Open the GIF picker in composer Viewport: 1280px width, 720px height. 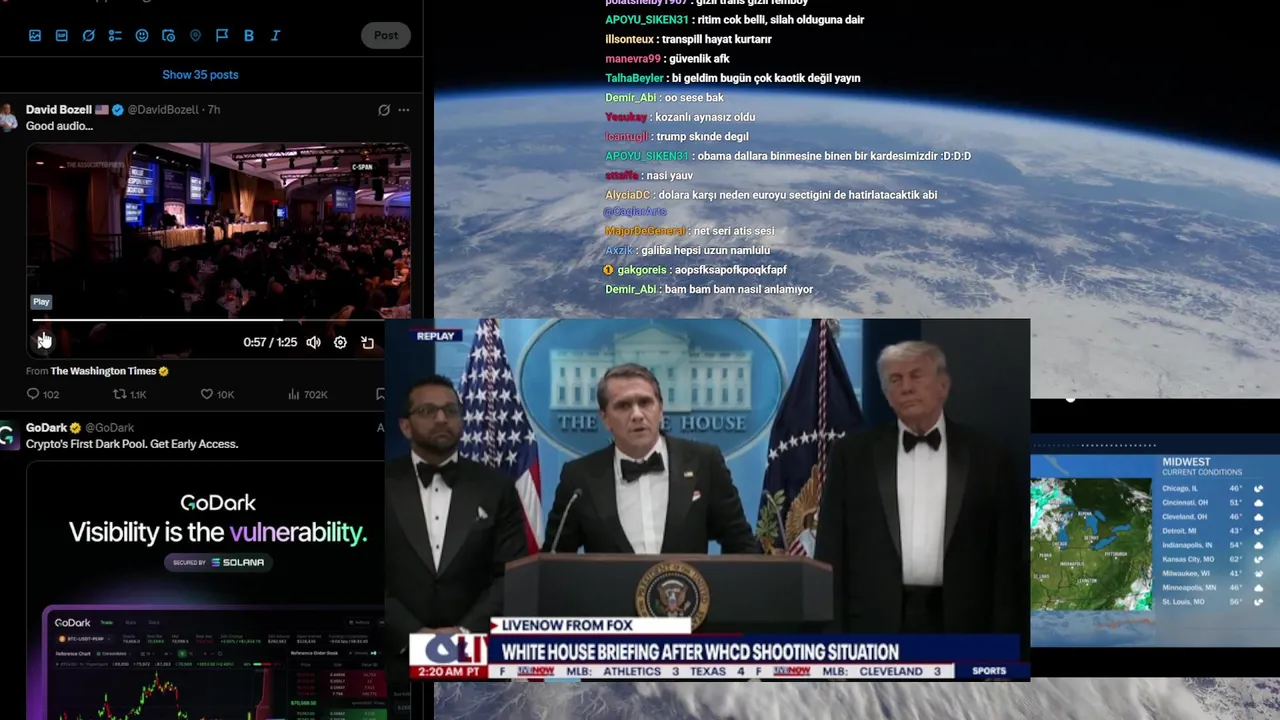point(62,35)
